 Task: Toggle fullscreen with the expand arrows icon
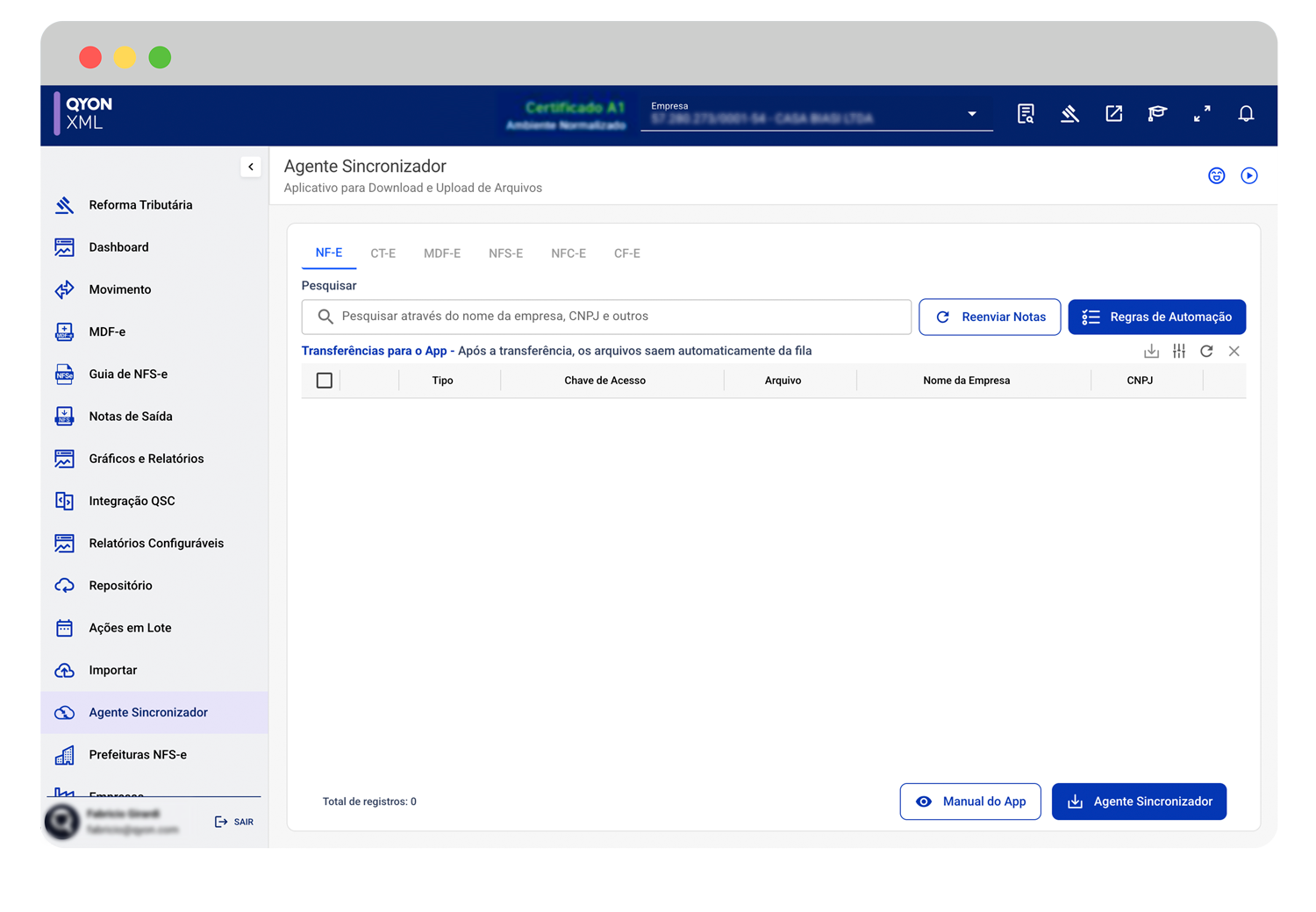click(x=1202, y=114)
